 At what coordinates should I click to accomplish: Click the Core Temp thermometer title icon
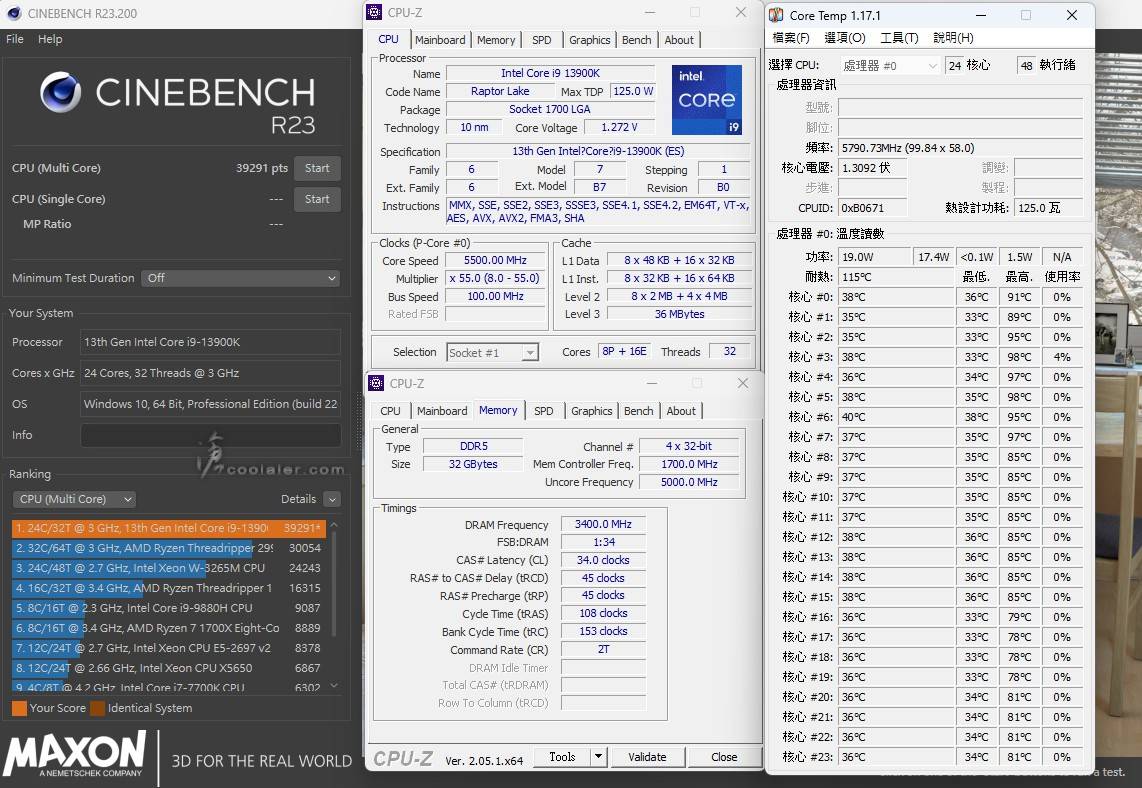pos(776,15)
